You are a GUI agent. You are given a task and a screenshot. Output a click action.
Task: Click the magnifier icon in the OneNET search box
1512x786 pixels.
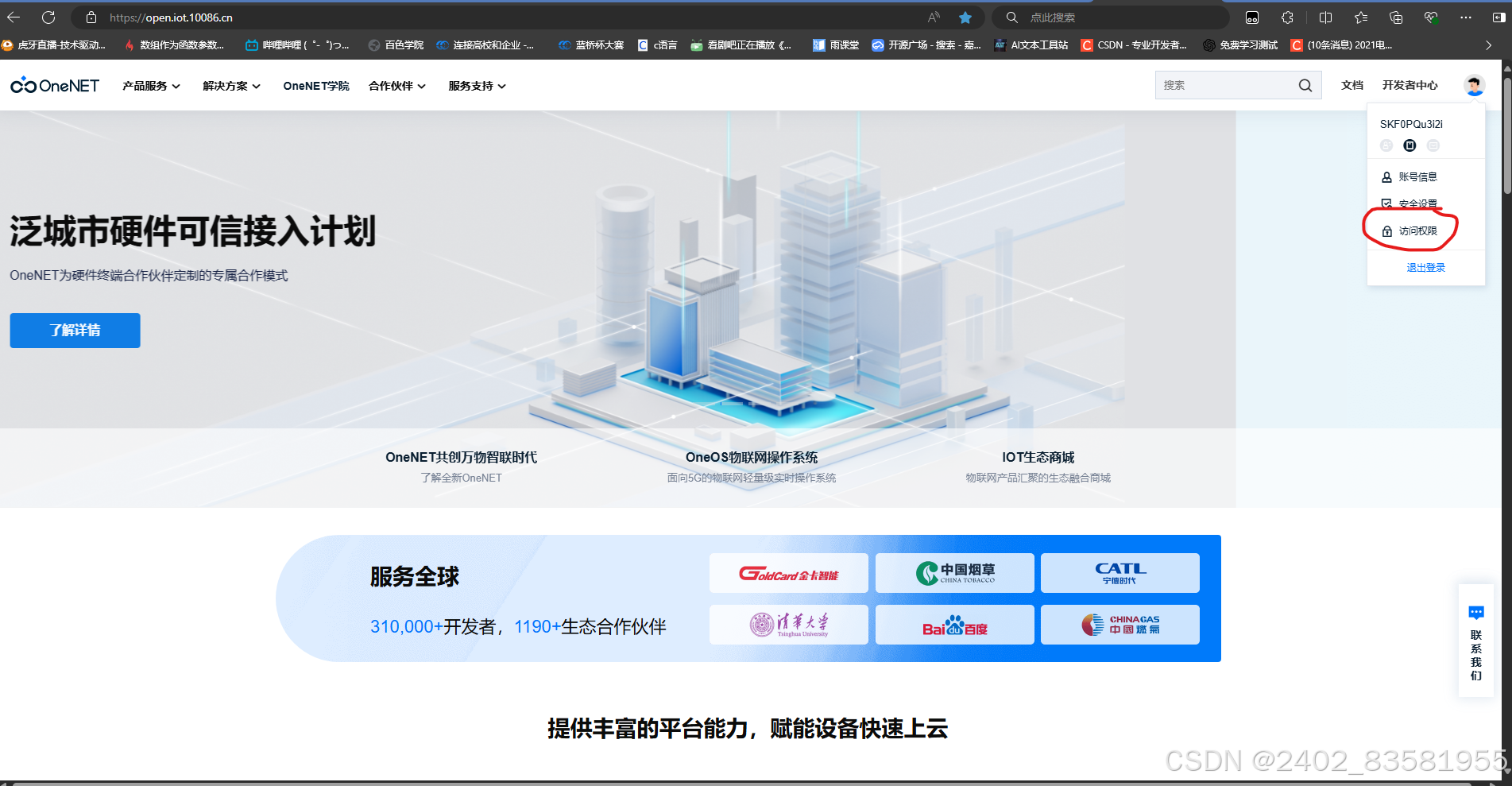tap(1305, 86)
